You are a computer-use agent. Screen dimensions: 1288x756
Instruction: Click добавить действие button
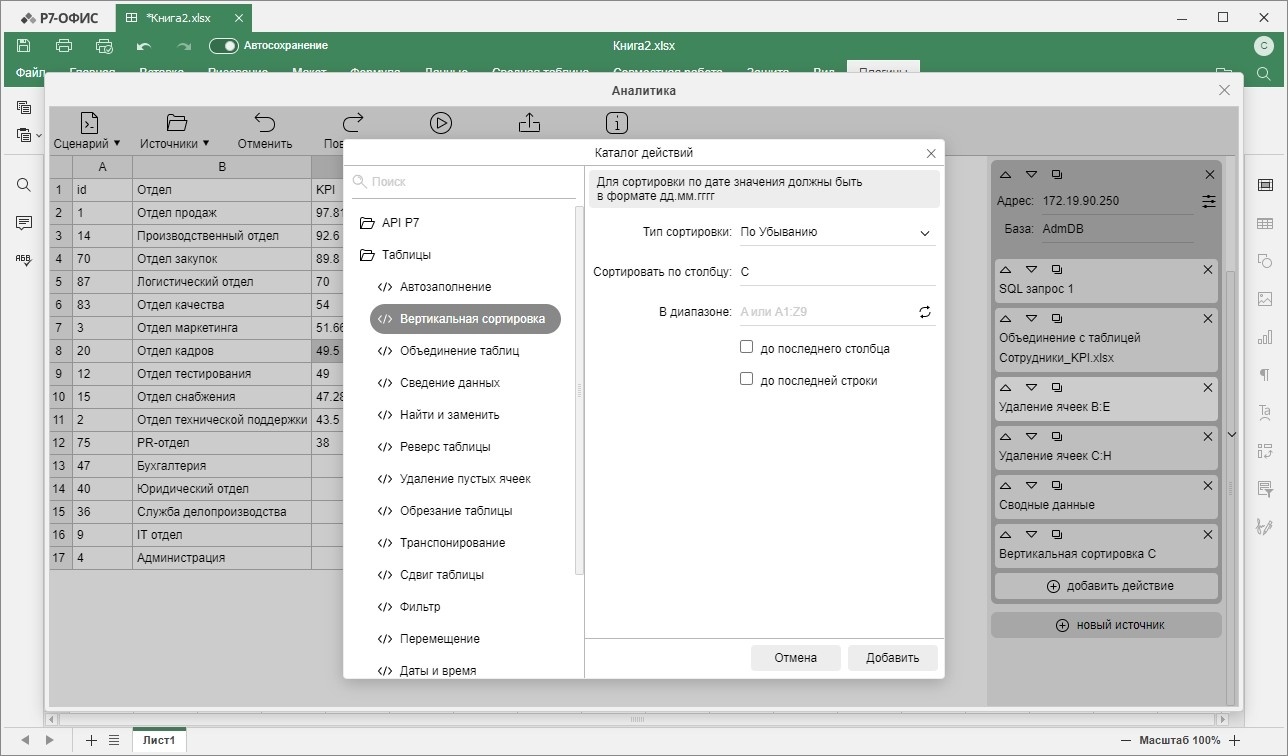1106,586
